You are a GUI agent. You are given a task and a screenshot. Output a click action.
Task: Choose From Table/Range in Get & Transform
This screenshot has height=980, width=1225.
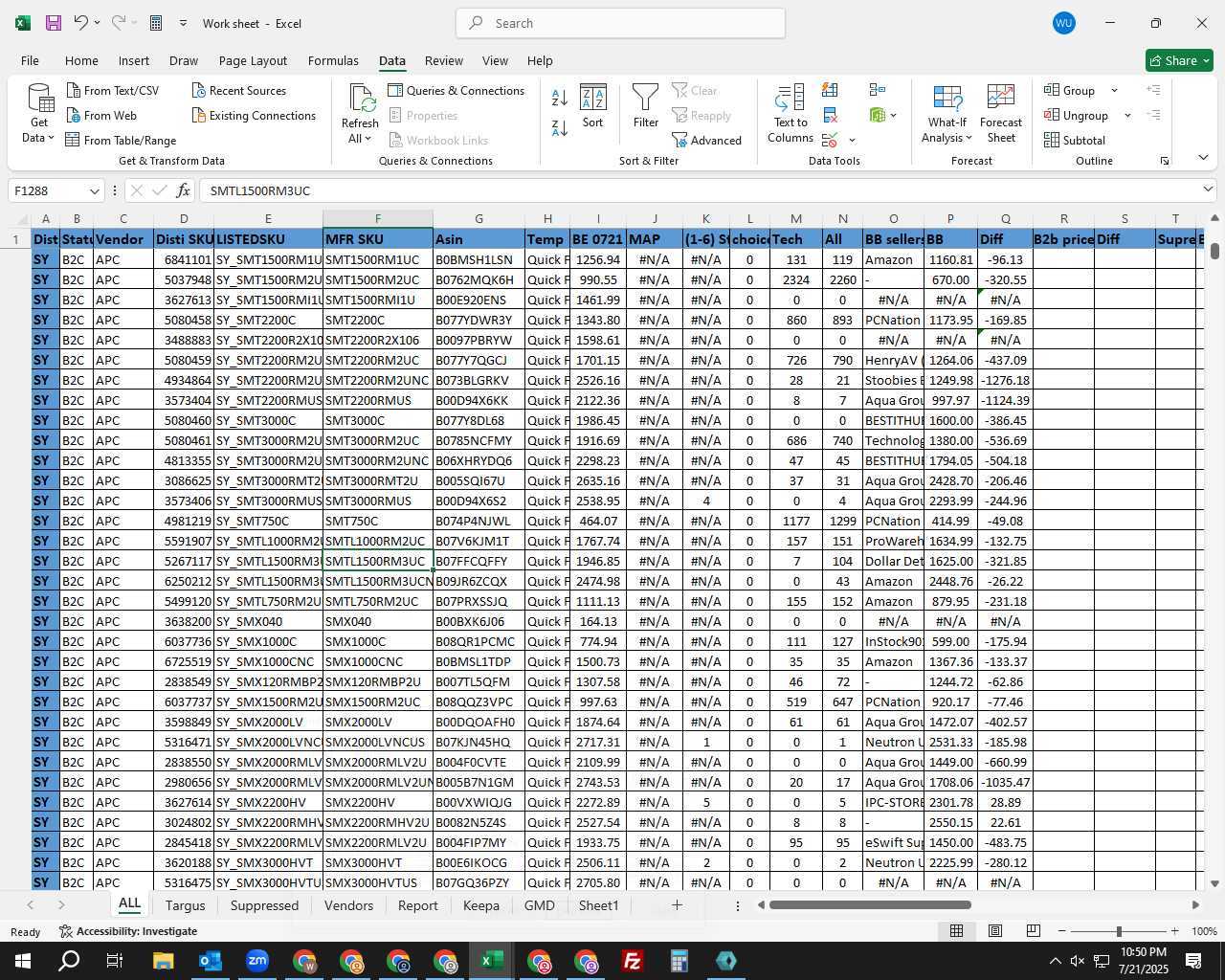[x=121, y=140]
